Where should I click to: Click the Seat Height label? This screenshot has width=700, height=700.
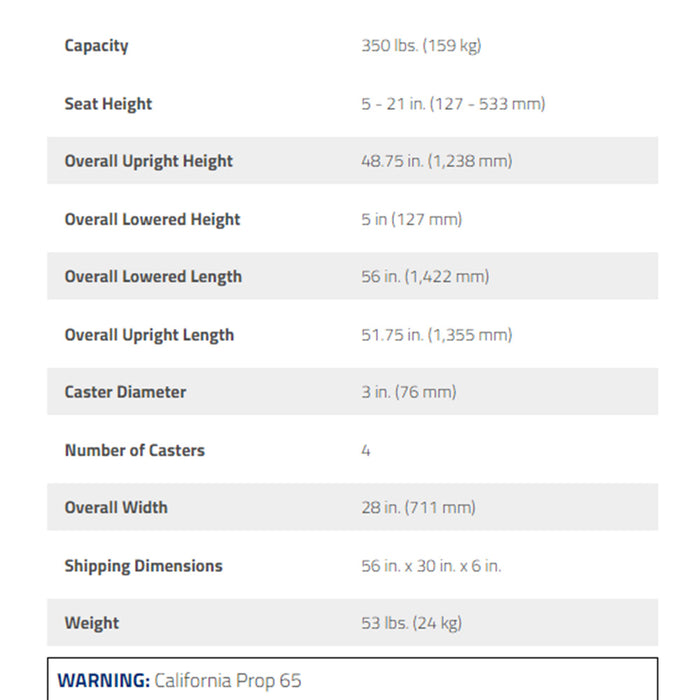[108, 104]
